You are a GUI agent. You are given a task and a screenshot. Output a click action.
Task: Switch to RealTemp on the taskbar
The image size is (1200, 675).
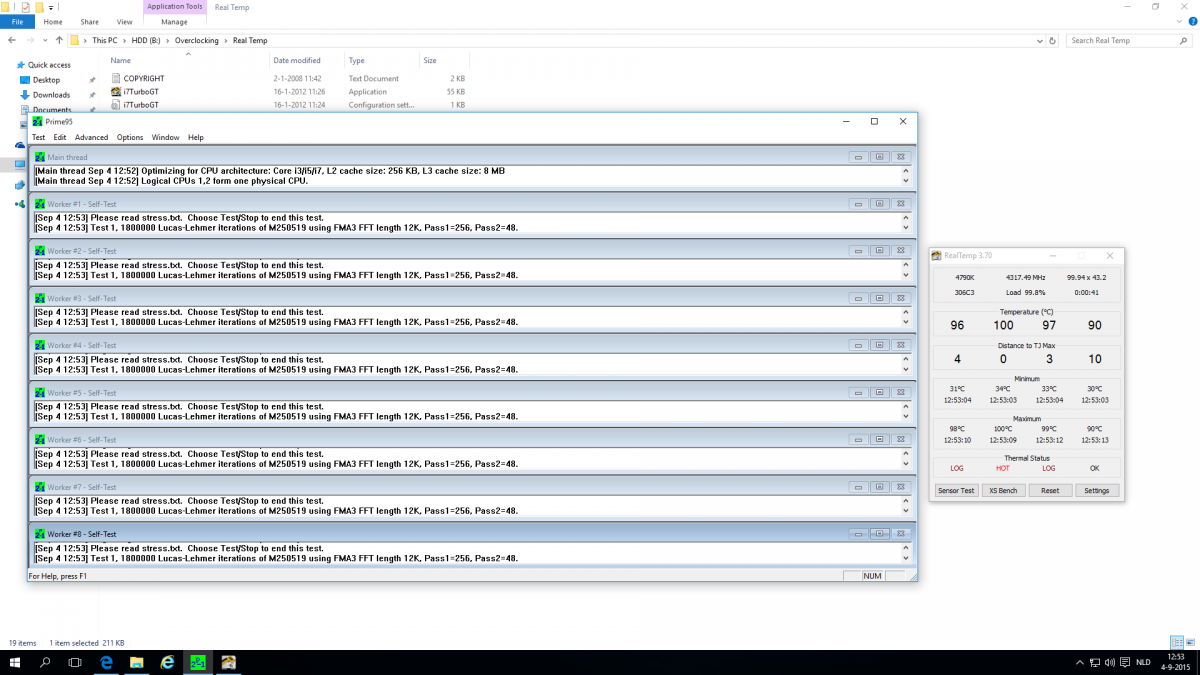(229, 663)
